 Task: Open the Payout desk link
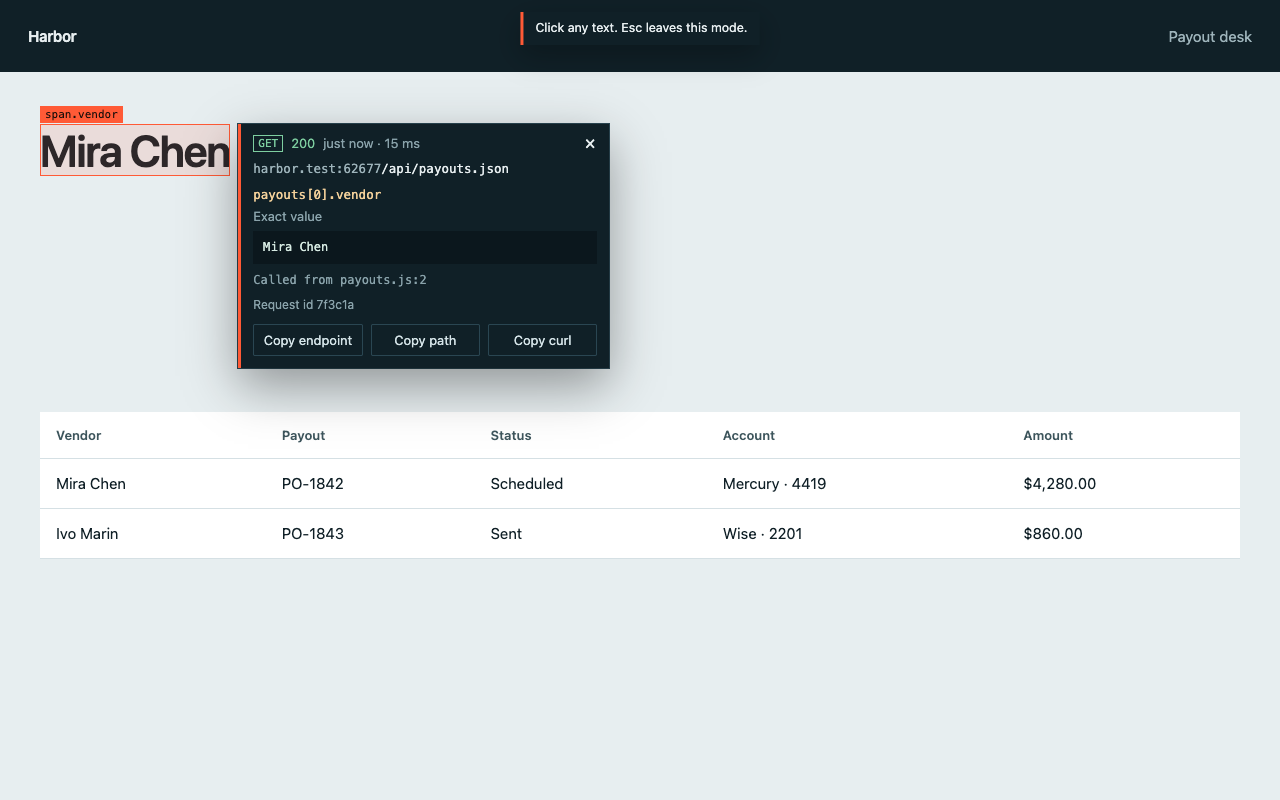(x=1210, y=36)
